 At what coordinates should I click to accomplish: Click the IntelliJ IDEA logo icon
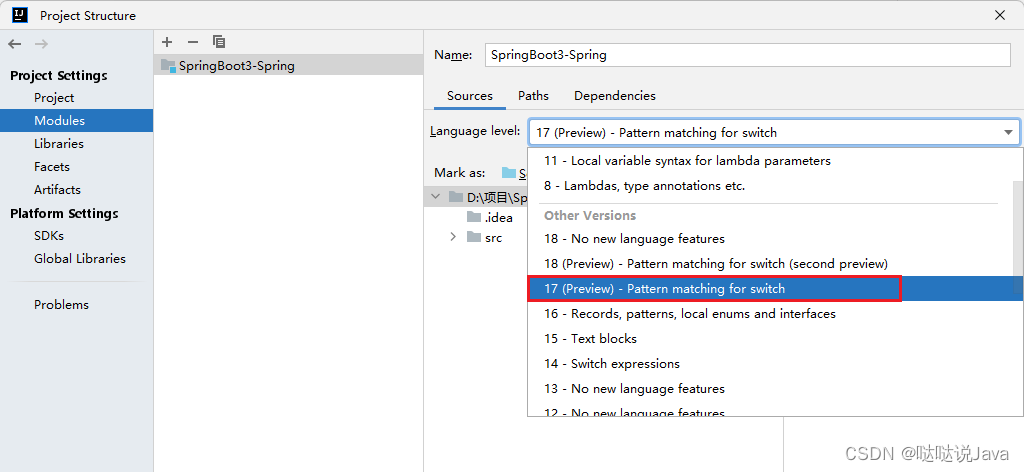(x=20, y=15)
